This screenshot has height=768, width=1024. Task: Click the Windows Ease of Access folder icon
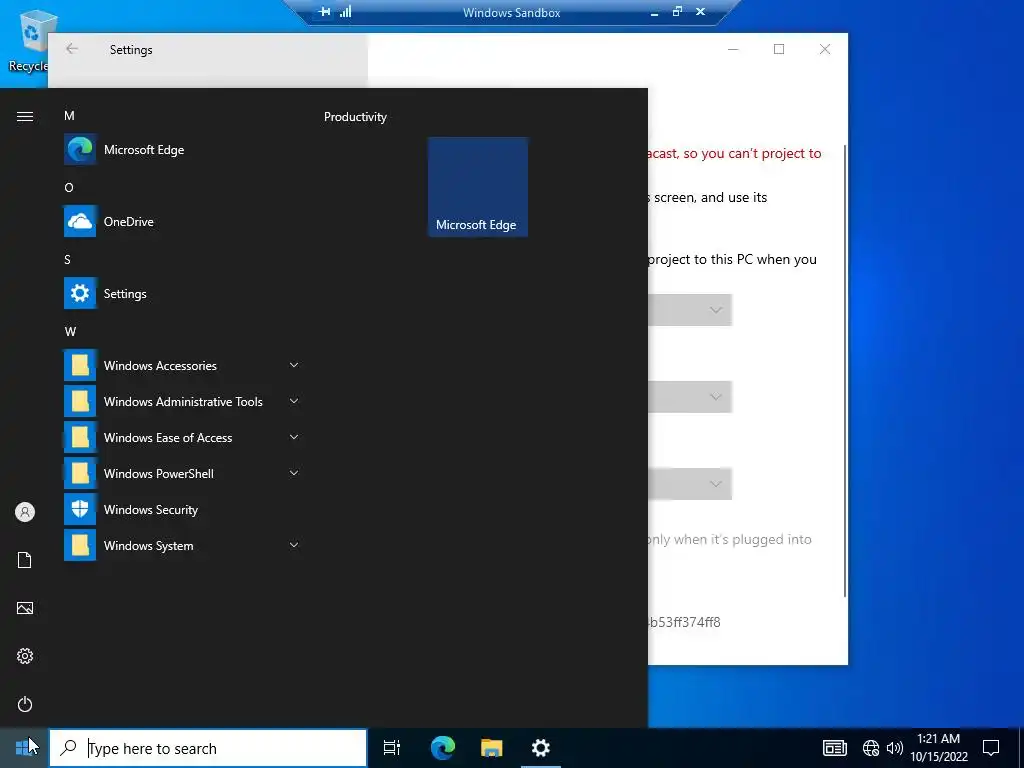coord(80,437)
